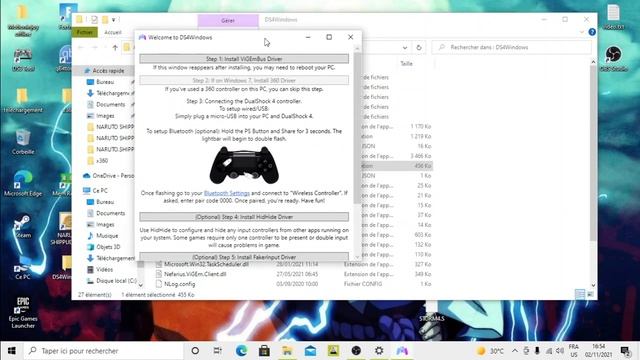Open the Windows Start menu

coord(11,351)
